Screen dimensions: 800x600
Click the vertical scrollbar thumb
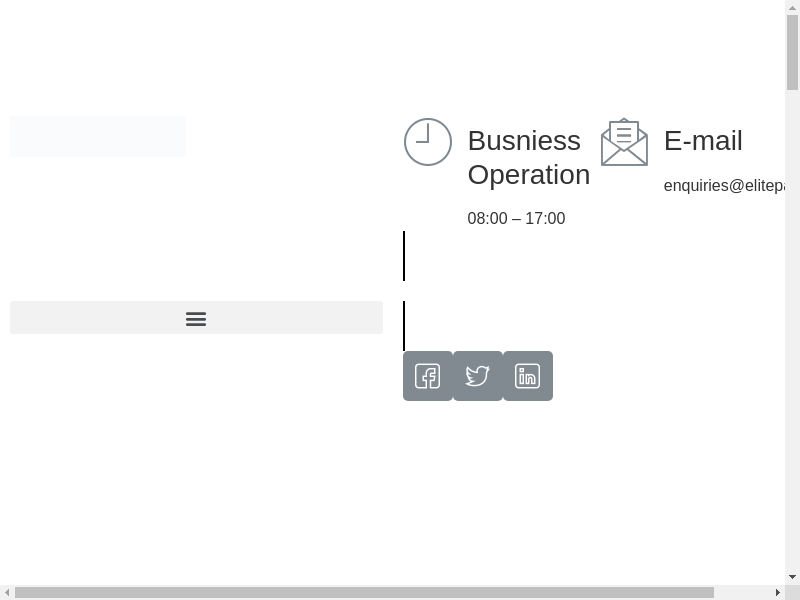pyautogui.click(x=792, y=52)
